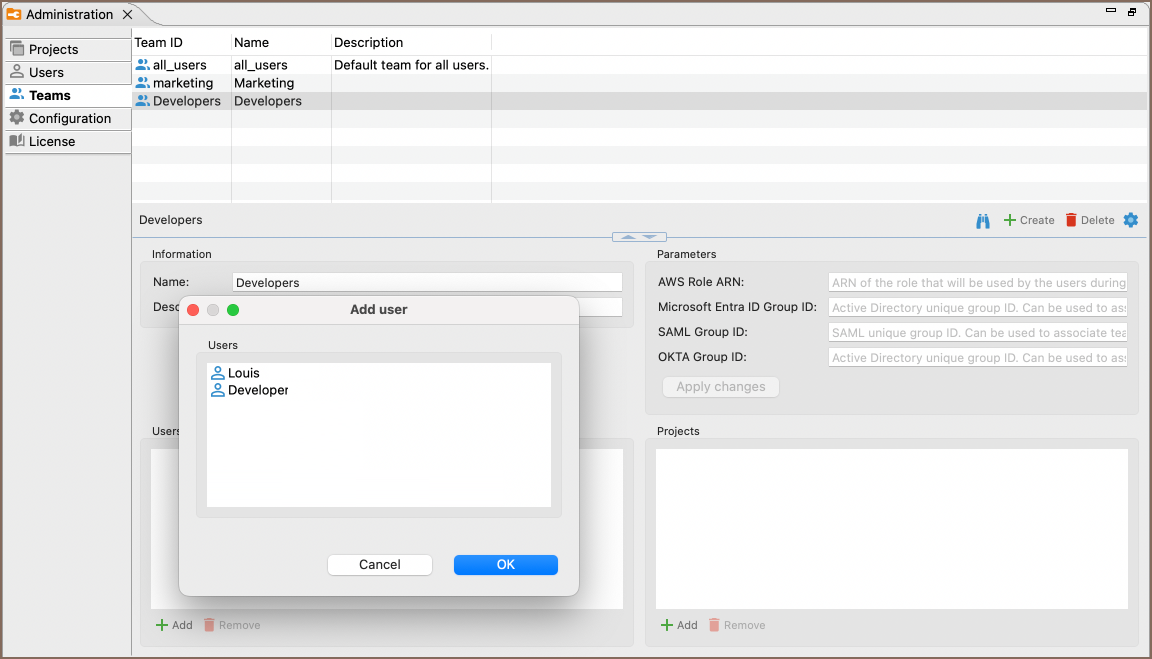Delete the selected Developers team
Viewport: 1152px width, 659px height.
1089,220
